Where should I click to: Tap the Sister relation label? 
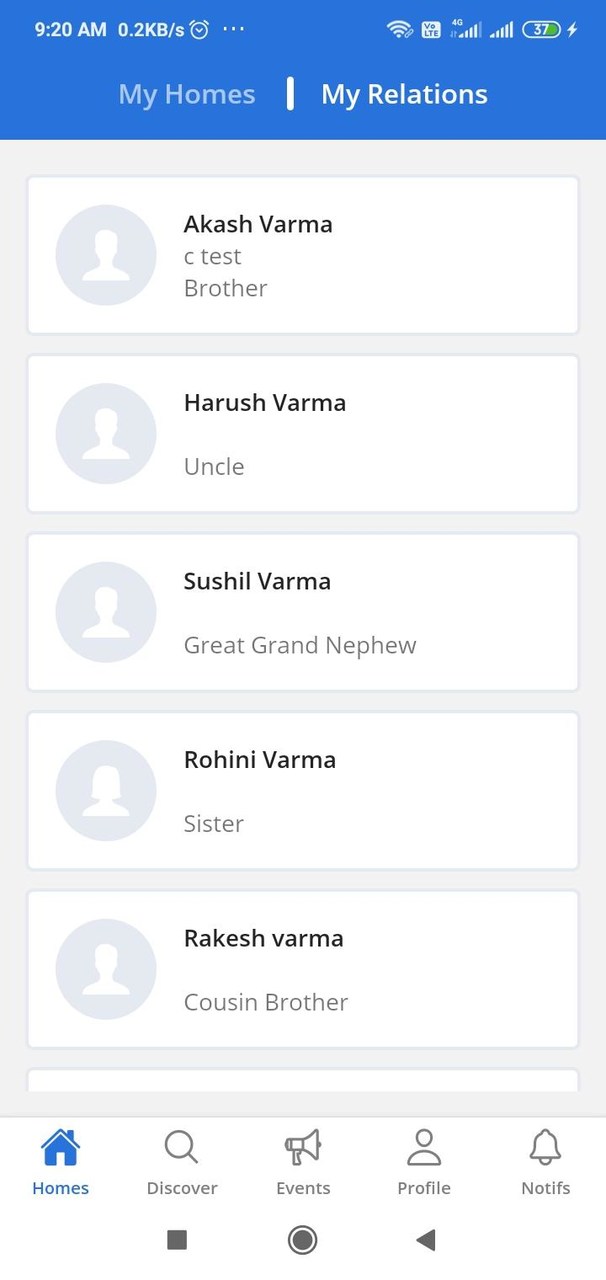coord(214,824)
